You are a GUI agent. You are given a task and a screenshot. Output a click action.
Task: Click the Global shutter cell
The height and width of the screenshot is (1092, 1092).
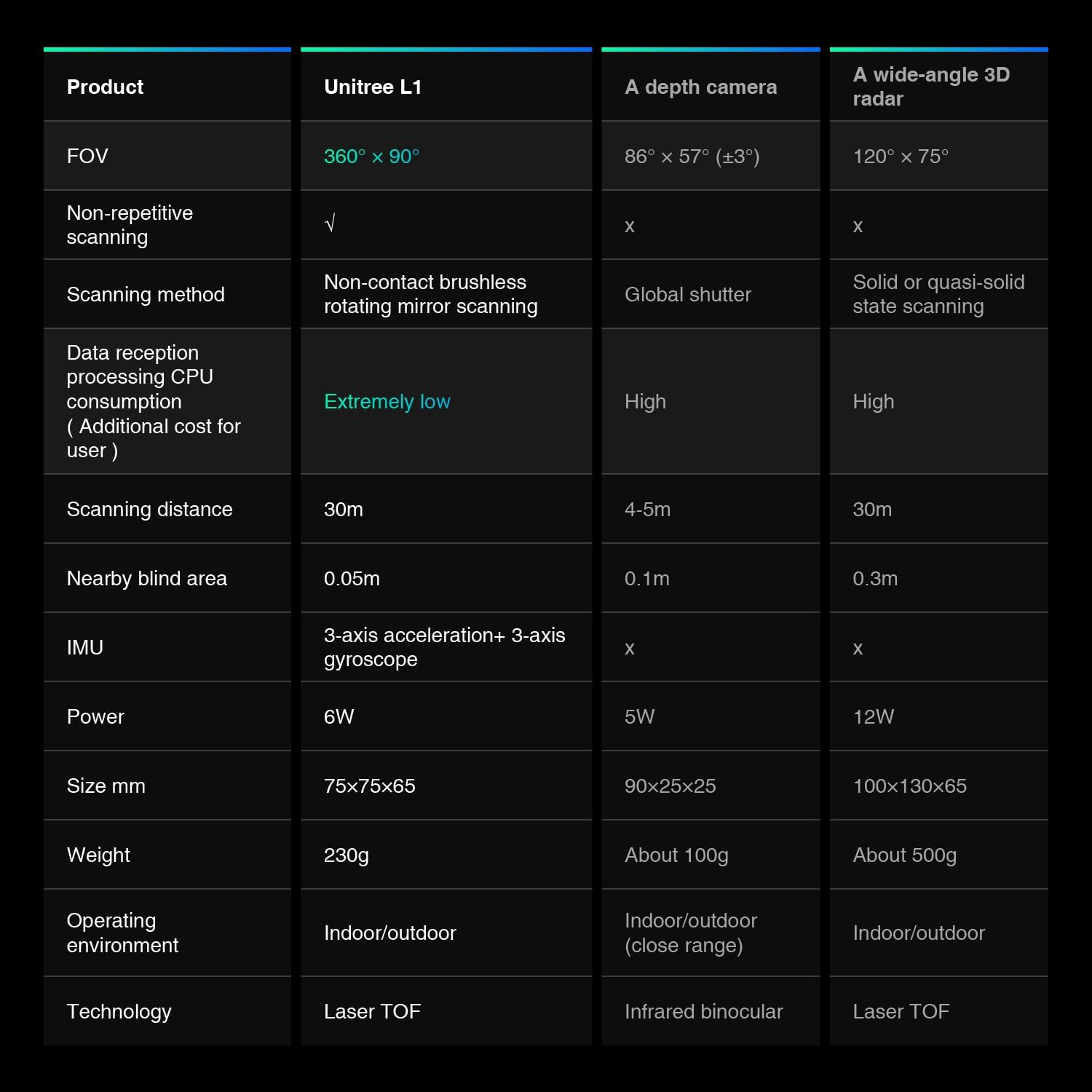point(688,295)
